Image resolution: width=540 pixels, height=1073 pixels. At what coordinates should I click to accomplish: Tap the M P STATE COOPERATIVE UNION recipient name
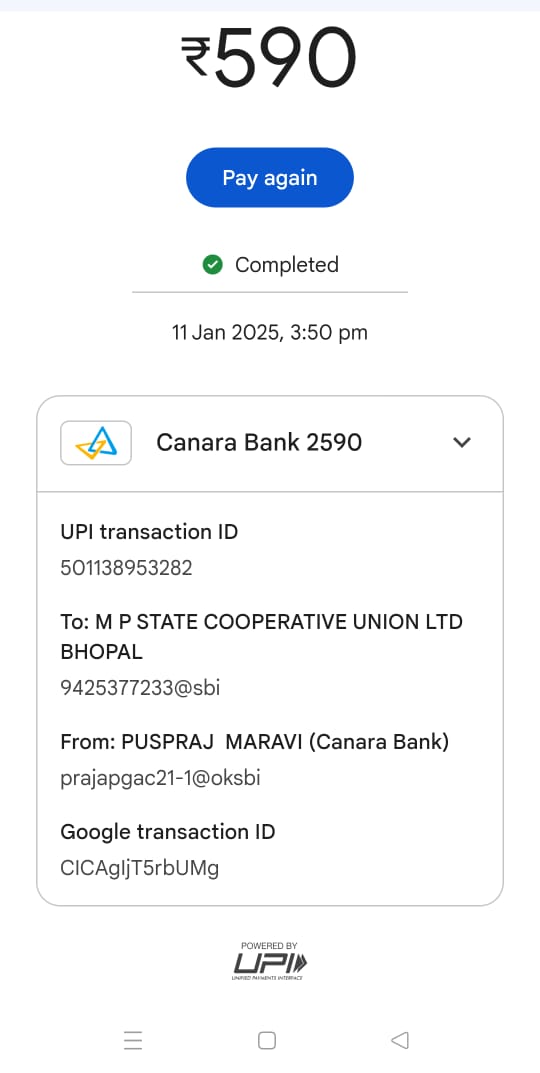coord(261,636)
